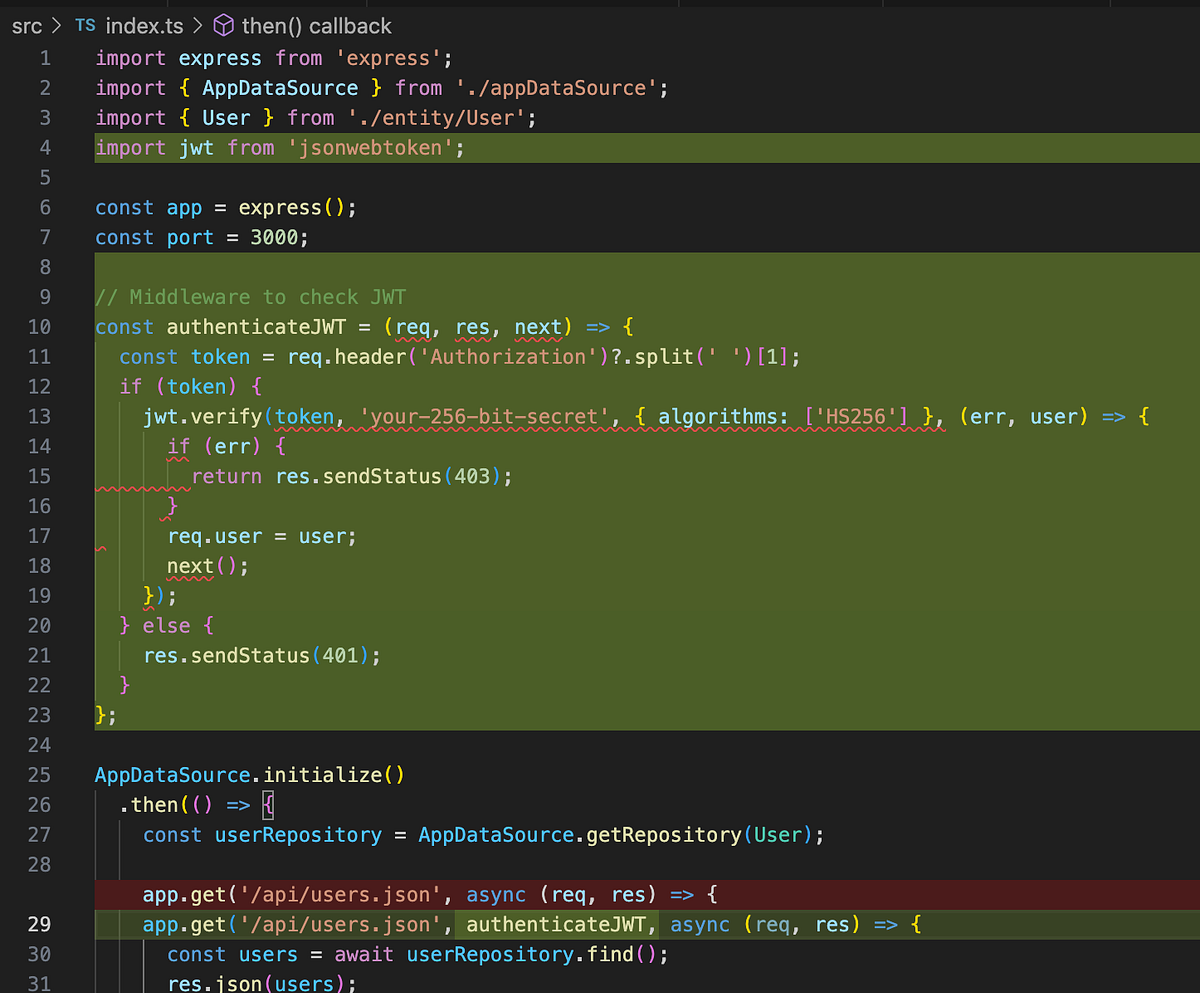The image size is (1200, 993).
Task: Click the User import on line 3
Action: click(x=226, y=117)
